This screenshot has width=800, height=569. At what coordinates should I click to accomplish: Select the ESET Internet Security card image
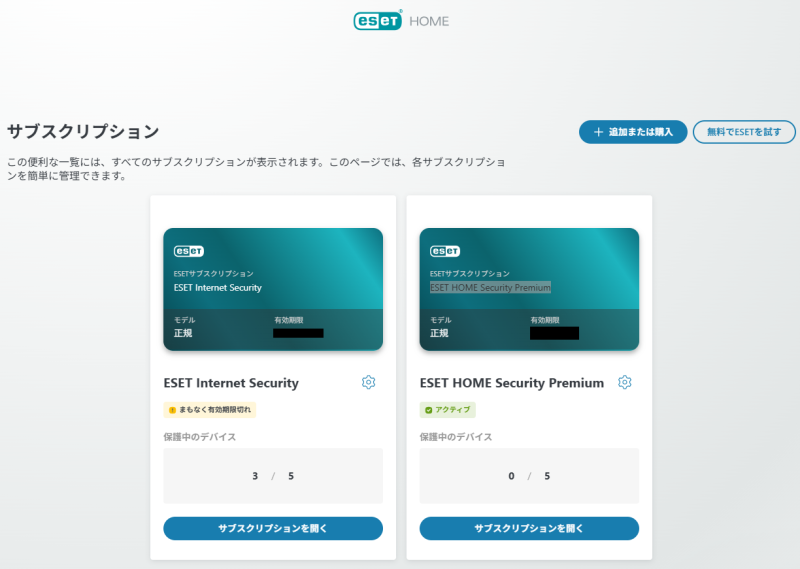click(273, 289)
